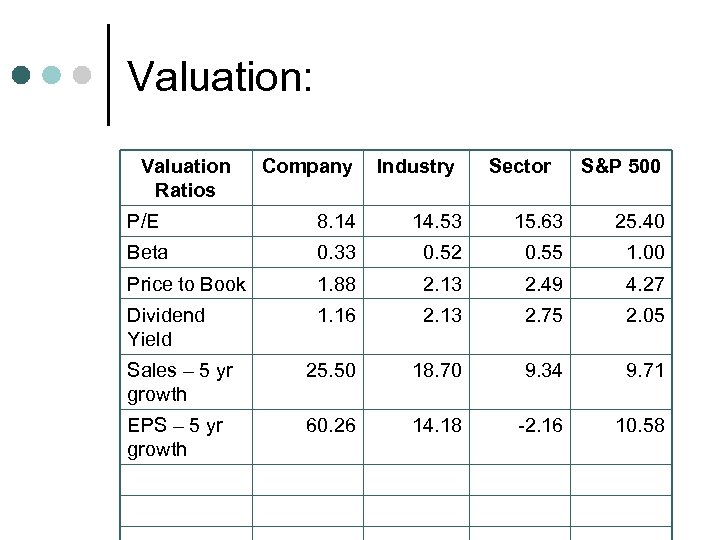720x540 pixels.
Task: Click the EPS – 5 yr growth label
Action: [177, 437]
